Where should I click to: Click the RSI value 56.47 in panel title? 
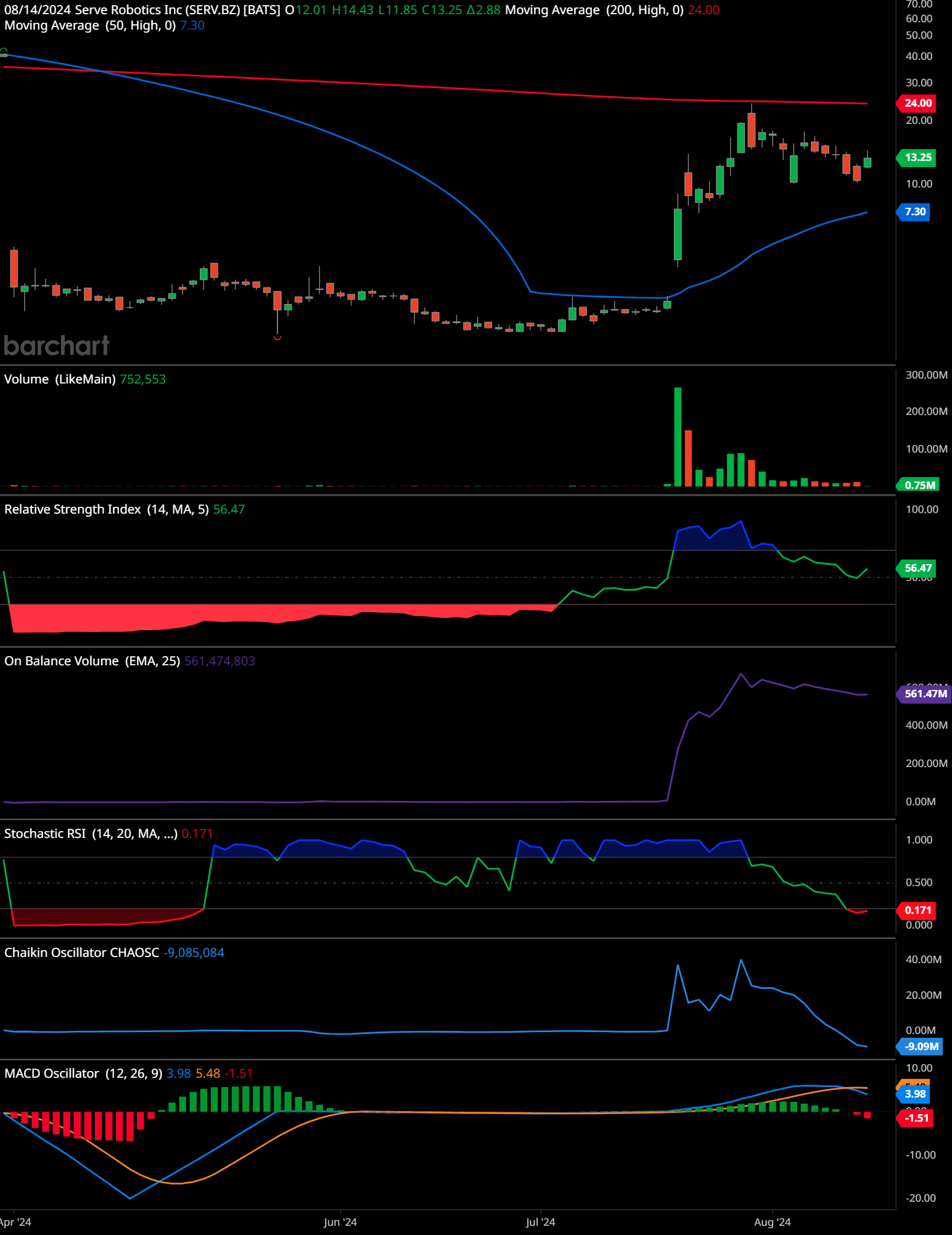[229, 509]
